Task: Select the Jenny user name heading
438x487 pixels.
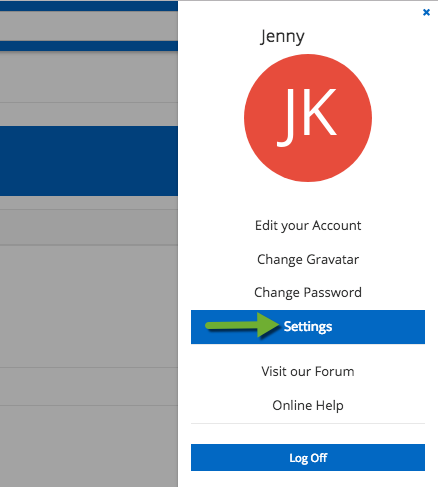Action: [x=282, y=36]
